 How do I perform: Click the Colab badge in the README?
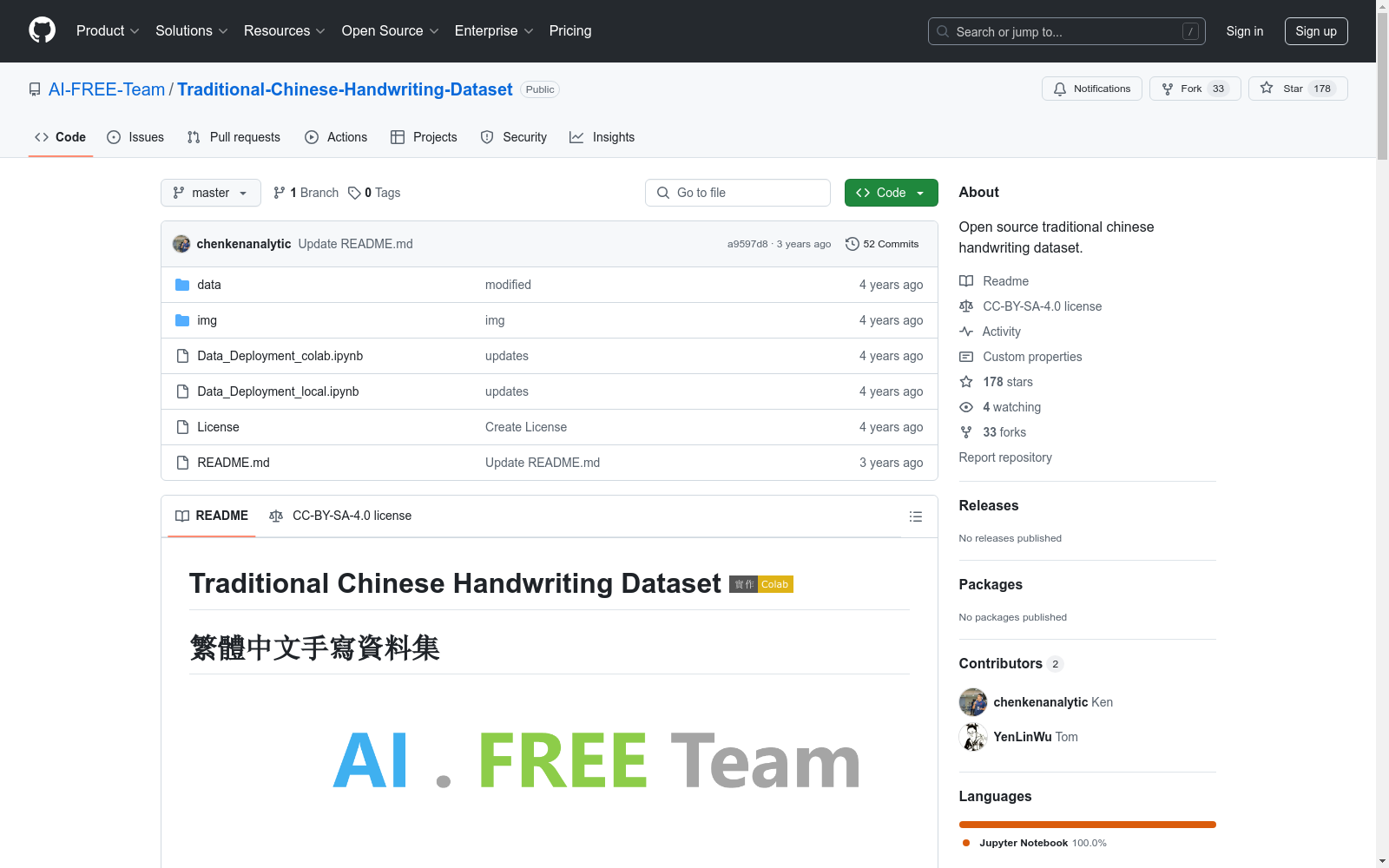[x=761, y=584]
